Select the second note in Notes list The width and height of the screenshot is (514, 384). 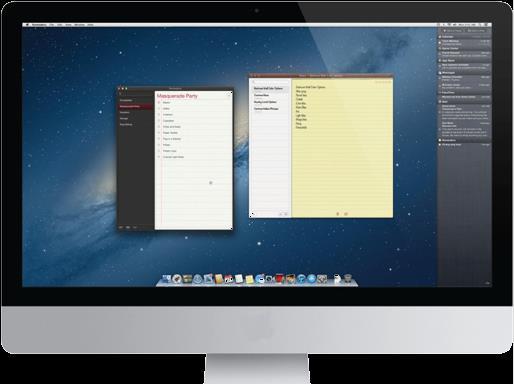click(x=269, y=96)
